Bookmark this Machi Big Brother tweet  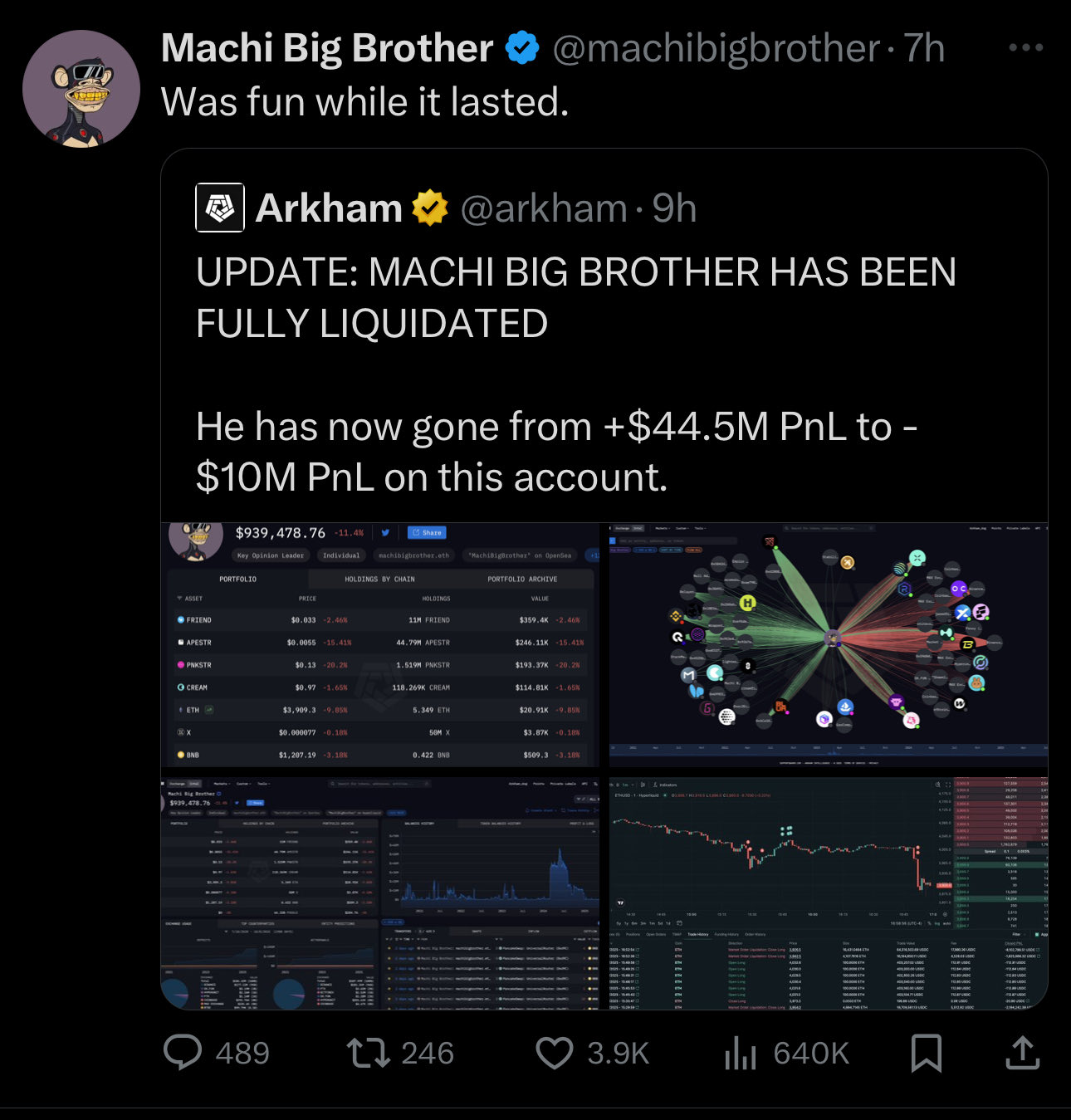click(926, 1052)
